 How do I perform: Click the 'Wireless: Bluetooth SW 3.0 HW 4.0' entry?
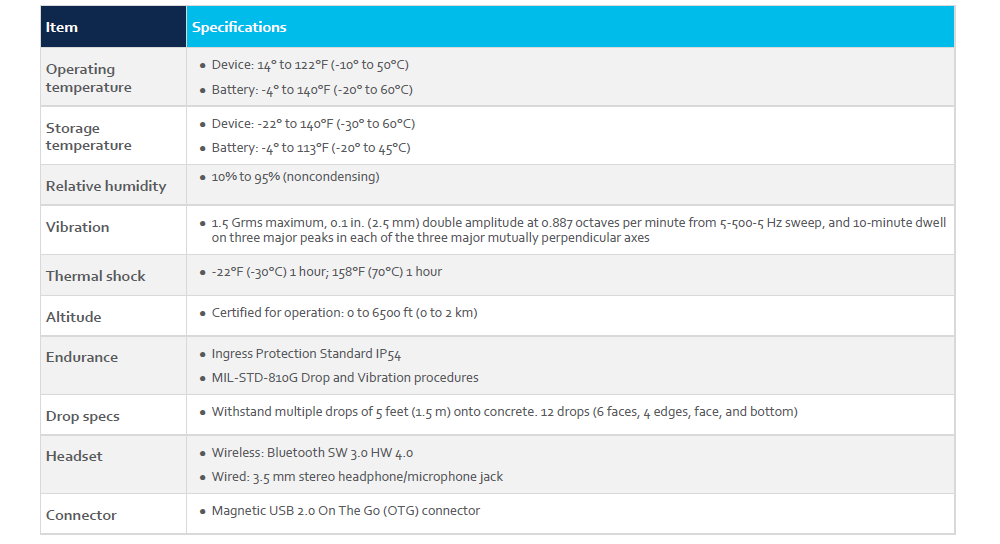tap(314, 453)
